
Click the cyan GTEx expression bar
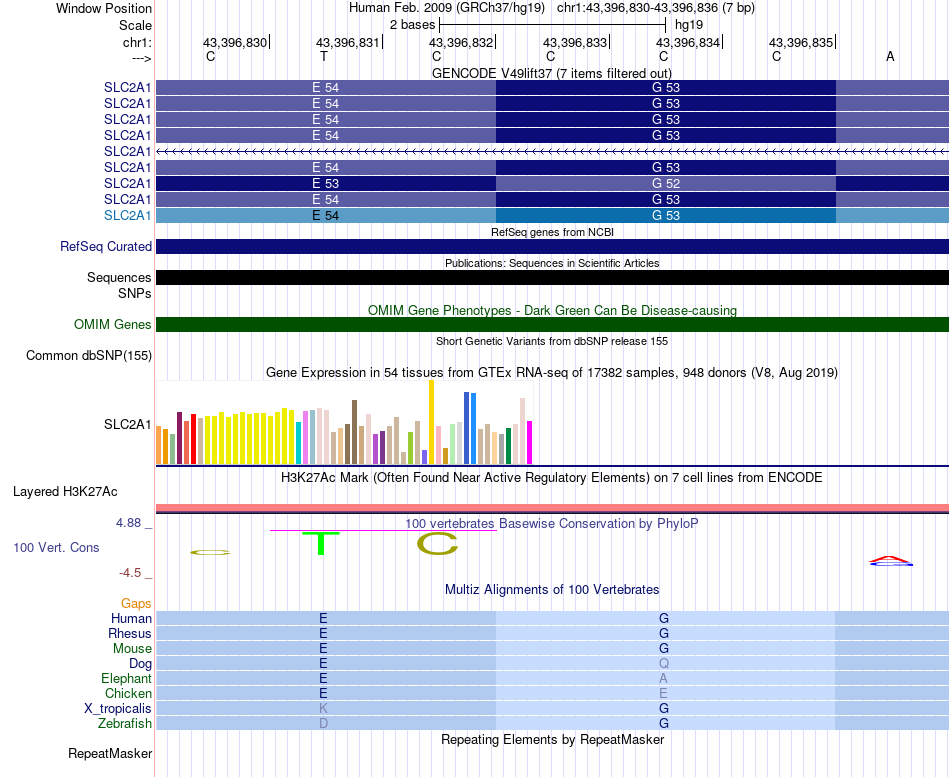pyautogui.click(x=299, y=443)
